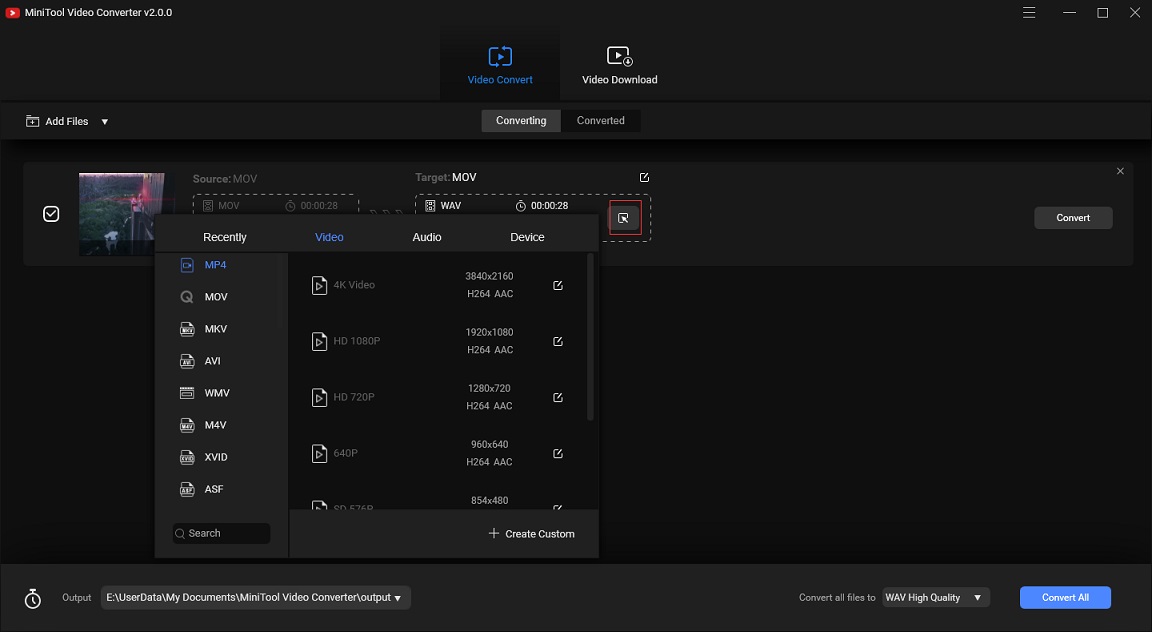Choose the 640P preset
This screenshot has width=1152, height=632.
pos(438,453)
